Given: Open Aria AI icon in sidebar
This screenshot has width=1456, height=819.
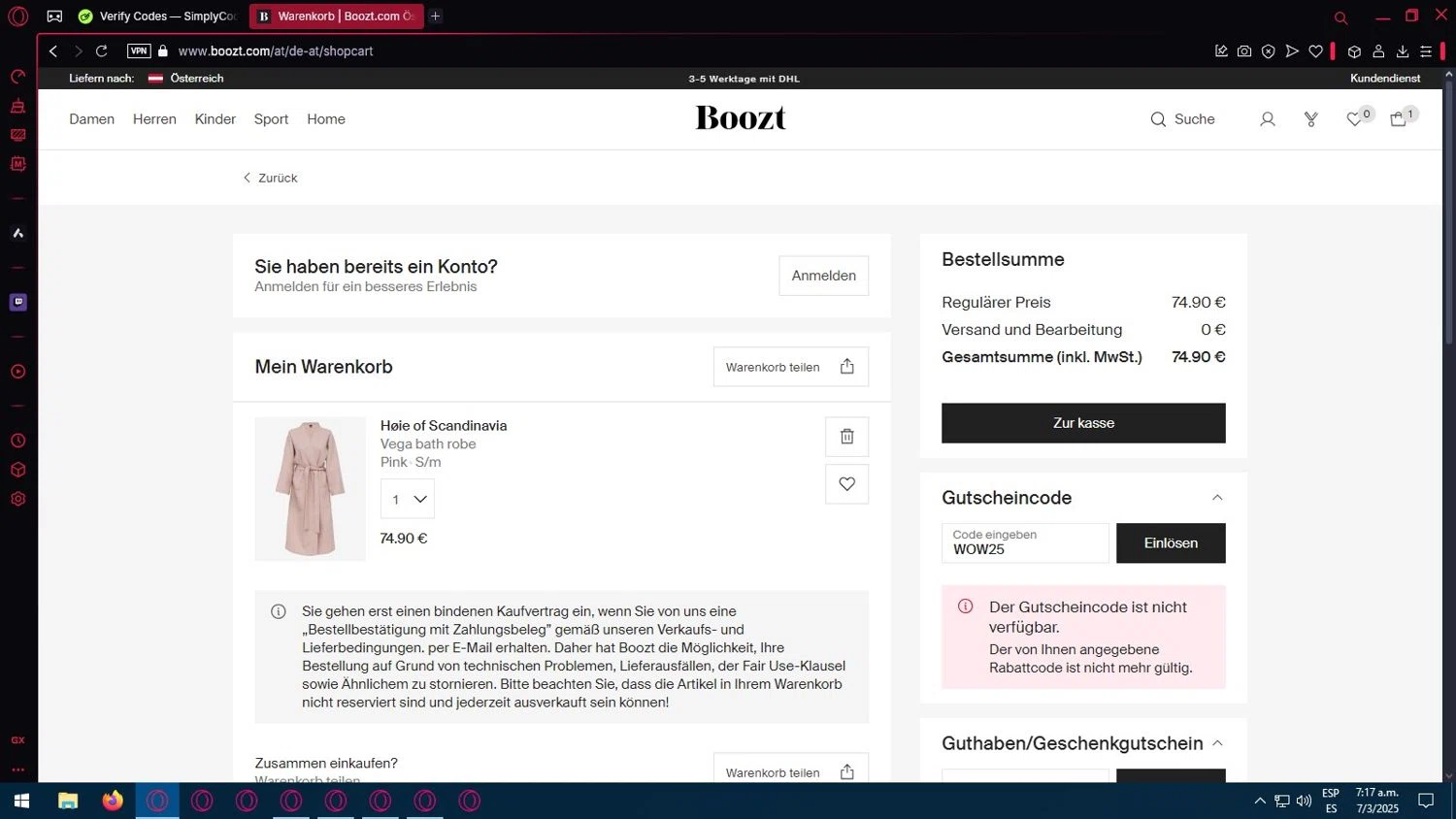Looking at the screenshot, I should point(17,233).
